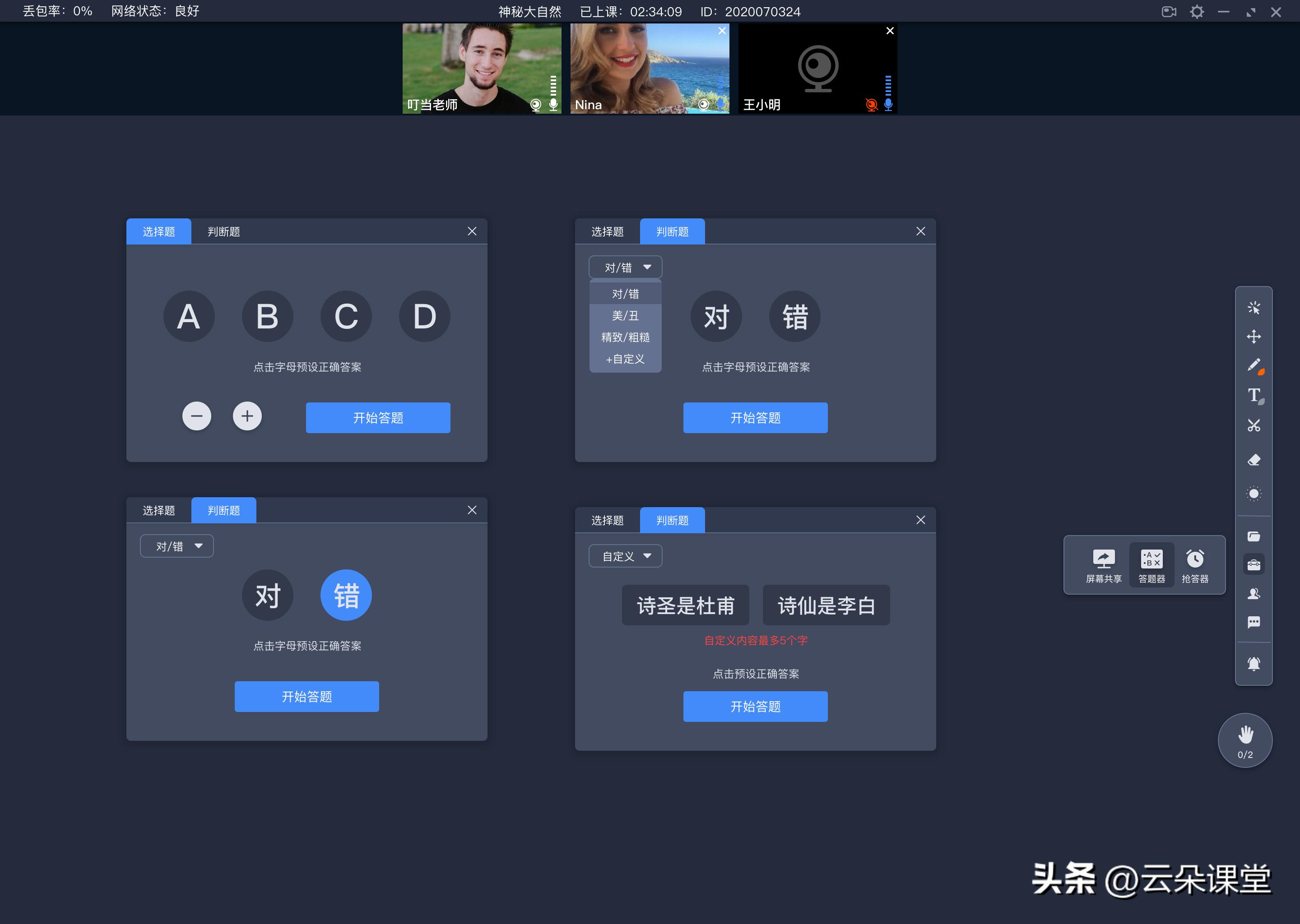Open the 对/错 dropdown in the top judgment panel

pyautogui.click(x=625, y=267)
